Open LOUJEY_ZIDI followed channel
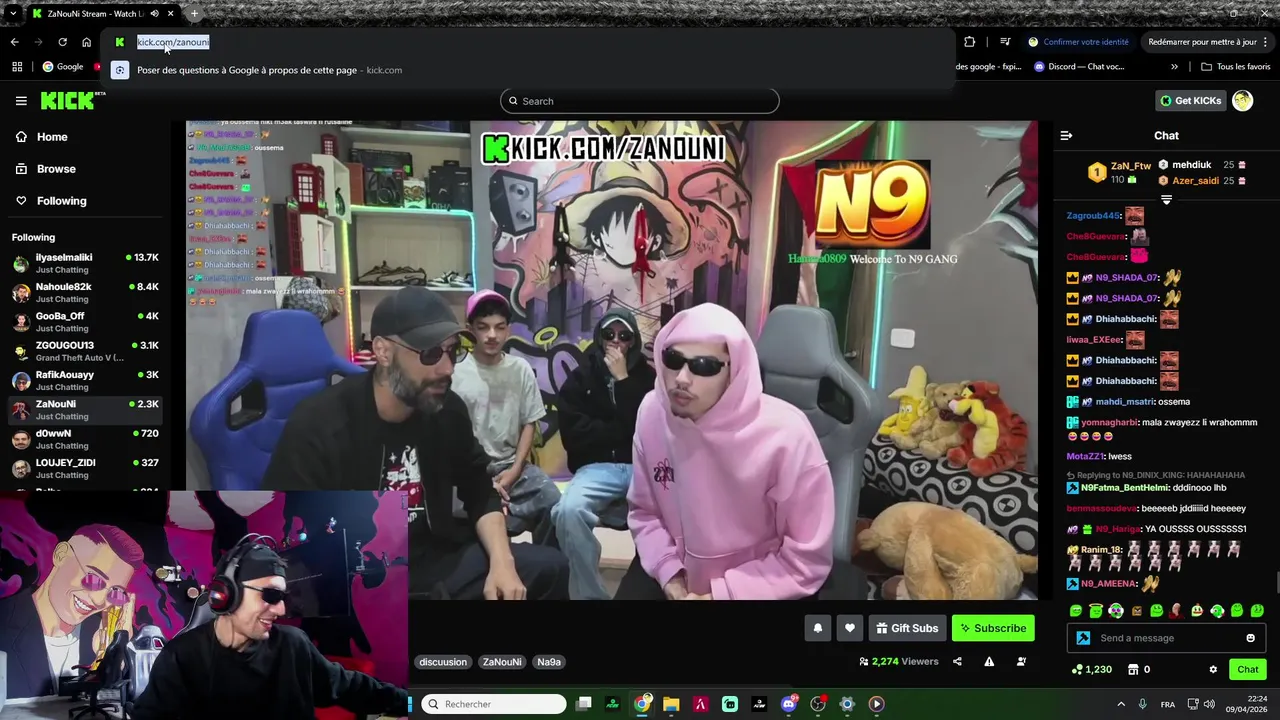The width and height of the screenshot is (1280, 720). (x=85, y=468)
